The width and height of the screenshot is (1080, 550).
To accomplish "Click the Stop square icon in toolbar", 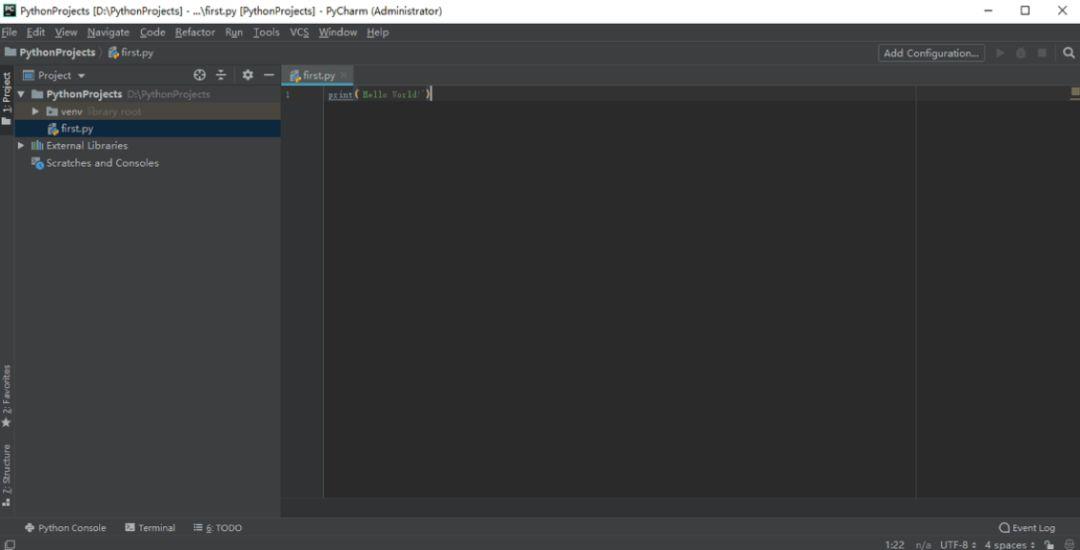I will pyautogui.click(x=1042, y=53).
